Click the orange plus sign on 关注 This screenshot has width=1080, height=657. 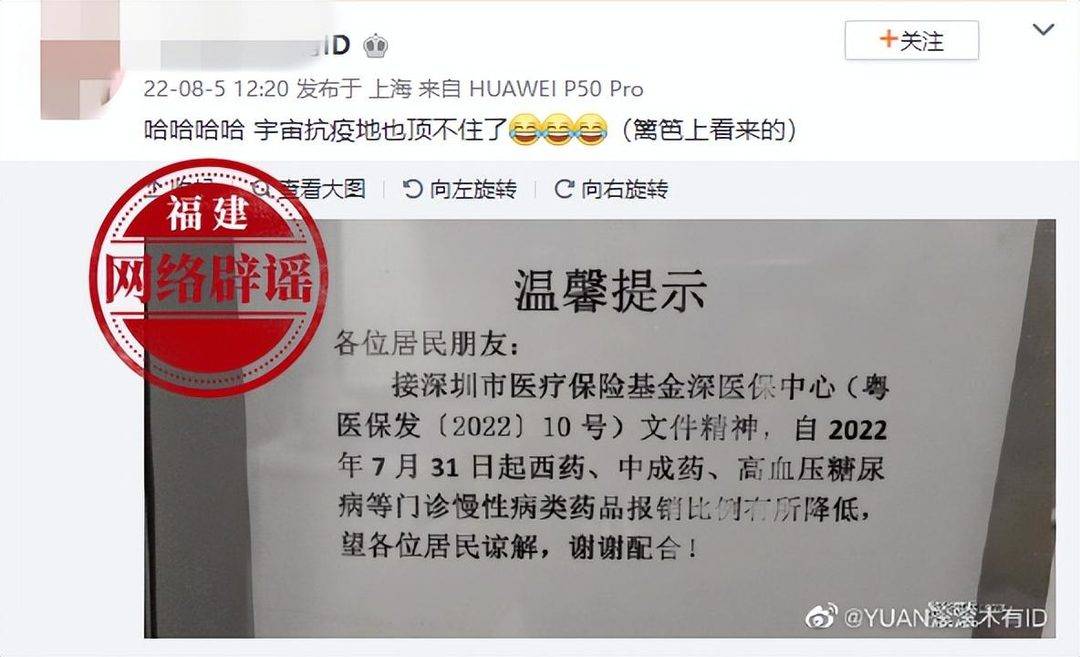point(889,39)
